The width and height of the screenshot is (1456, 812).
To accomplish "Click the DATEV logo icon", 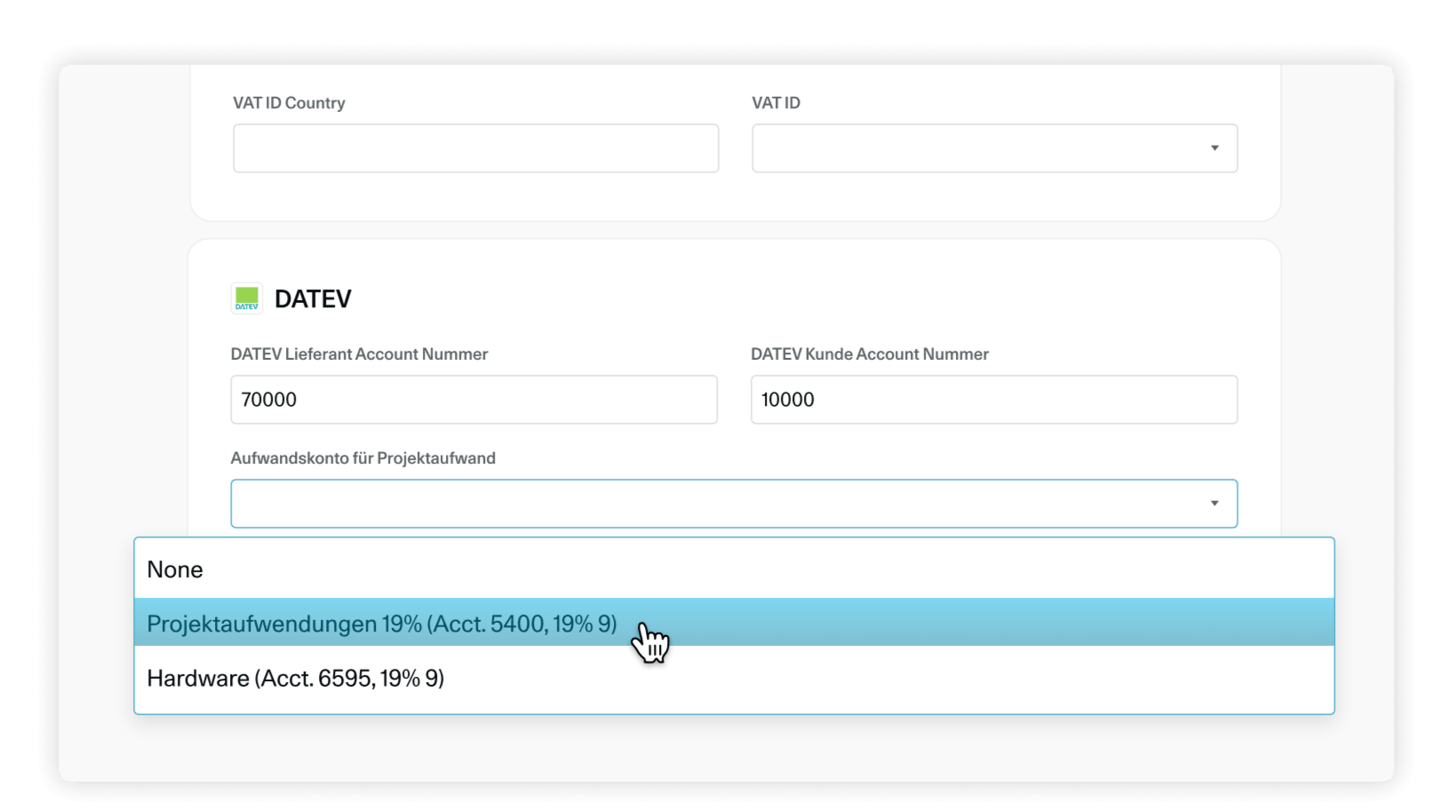I will [x=247, y=299].
